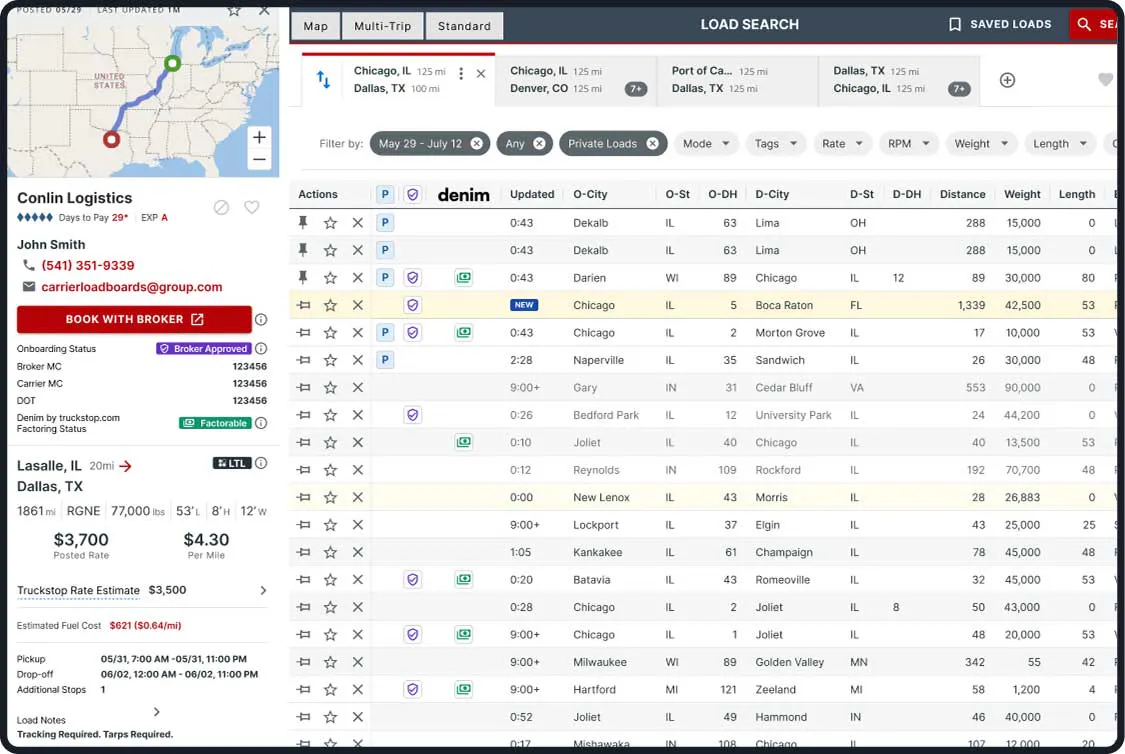Pin the first Dekalb load row

pos(303,222)
